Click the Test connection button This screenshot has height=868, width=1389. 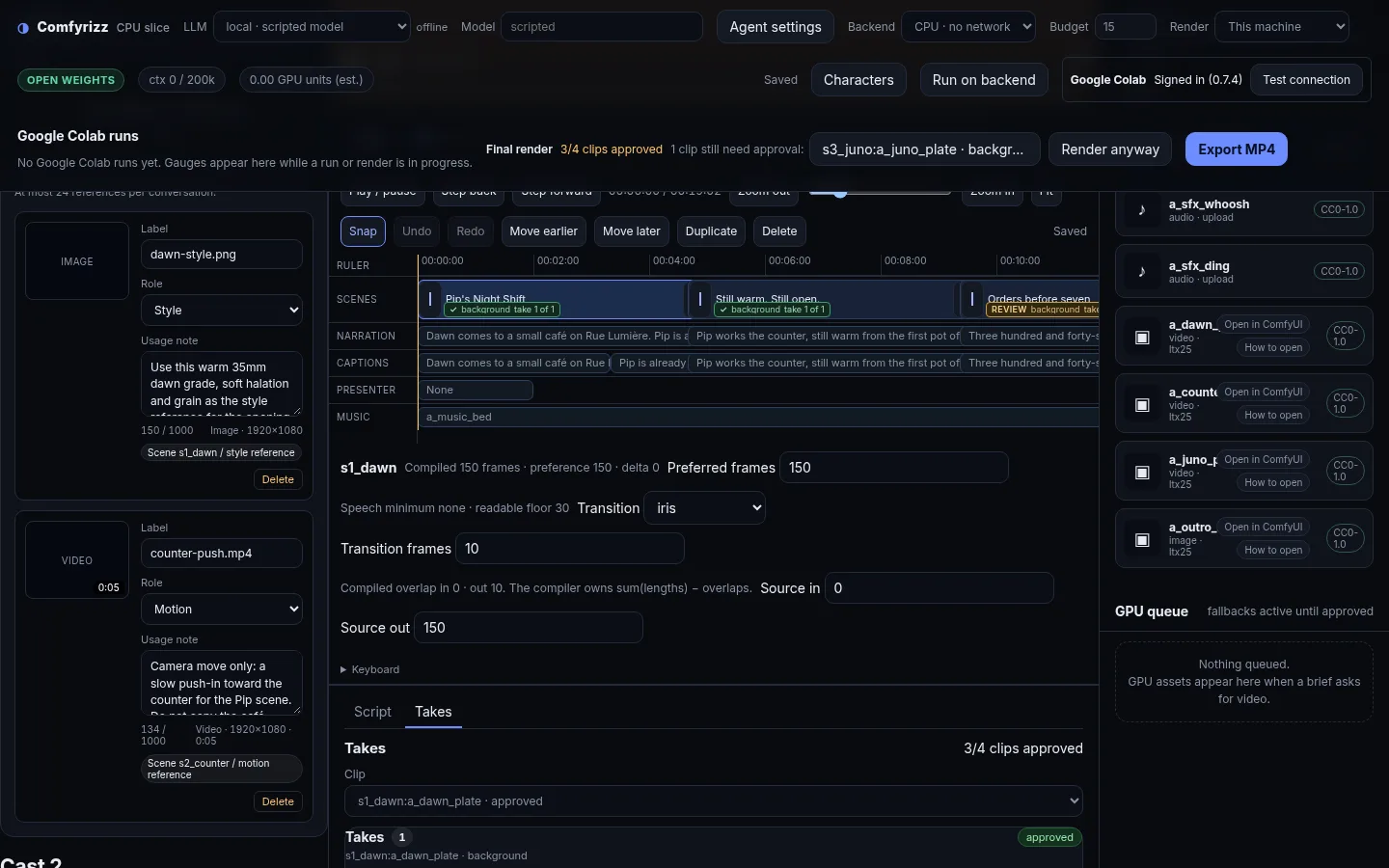coord(1306,80)
